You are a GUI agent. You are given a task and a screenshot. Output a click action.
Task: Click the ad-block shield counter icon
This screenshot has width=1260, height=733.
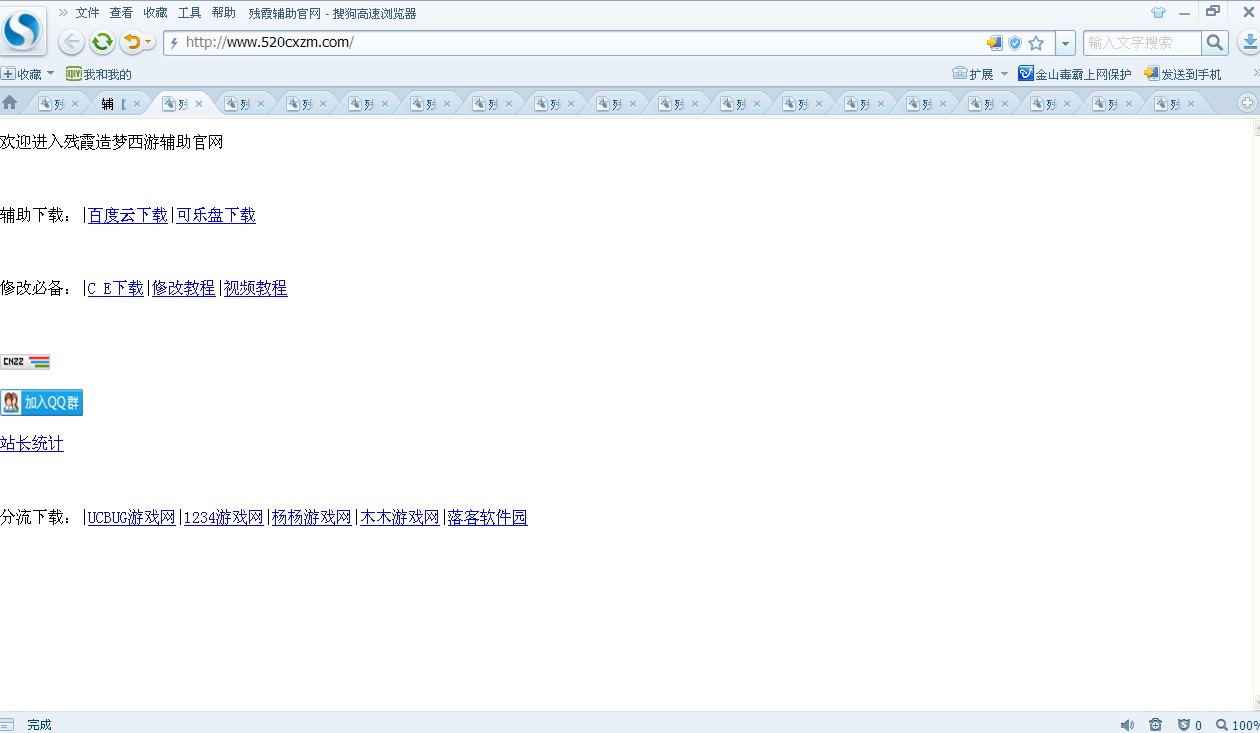pyautogui.click(x=1189, y=725)
